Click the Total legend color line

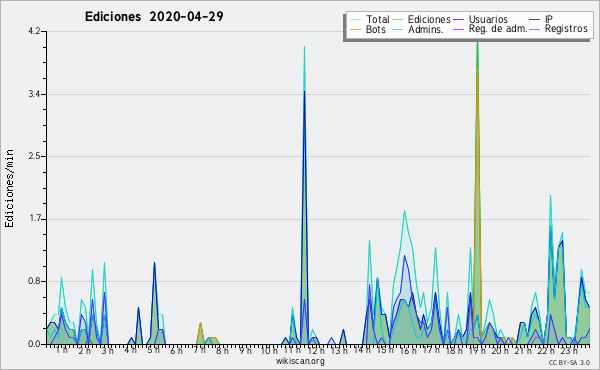tap(355, 20)
